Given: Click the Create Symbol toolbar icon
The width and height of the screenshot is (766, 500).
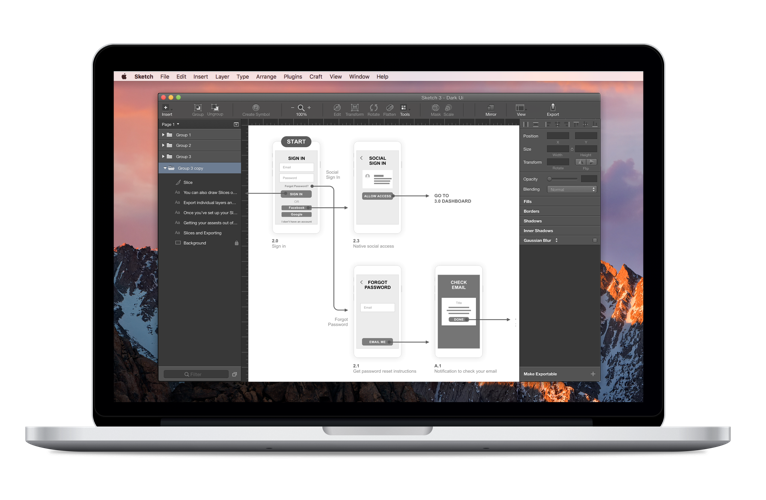Looking at the screenshot, I should click(255, 110).
